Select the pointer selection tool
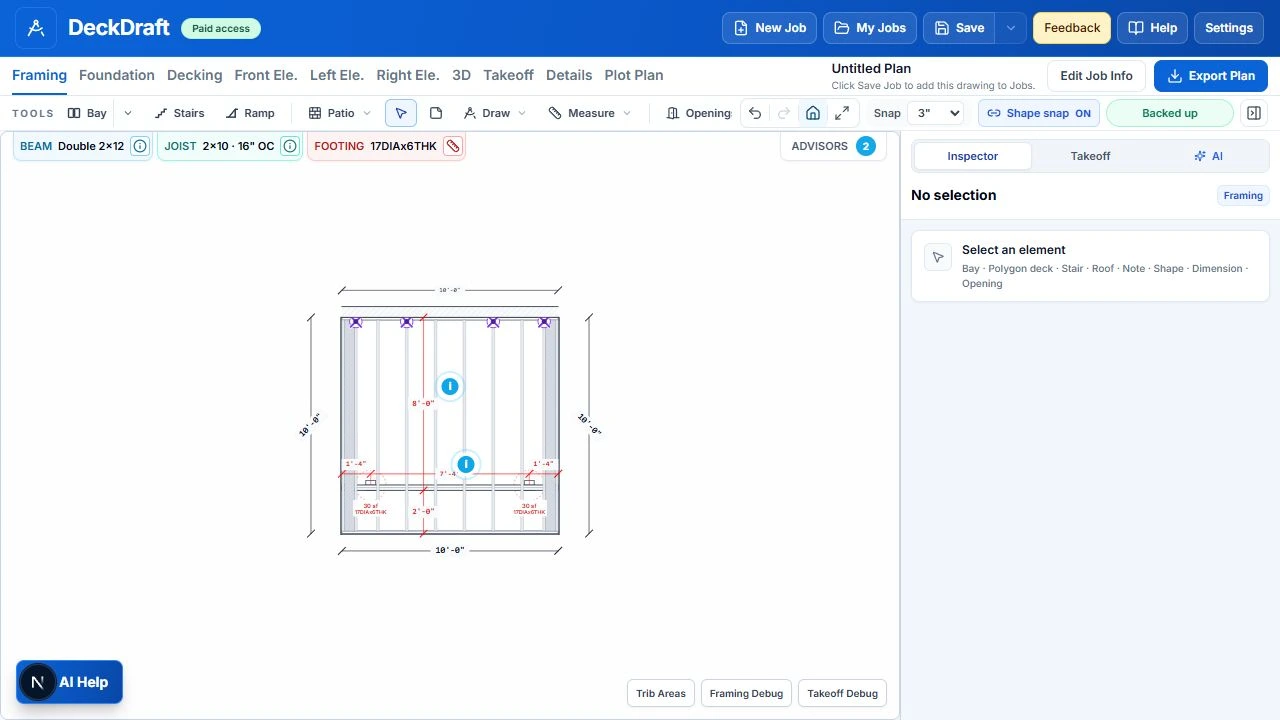This screenshot has width=1280, height=720. pos(401,113)
